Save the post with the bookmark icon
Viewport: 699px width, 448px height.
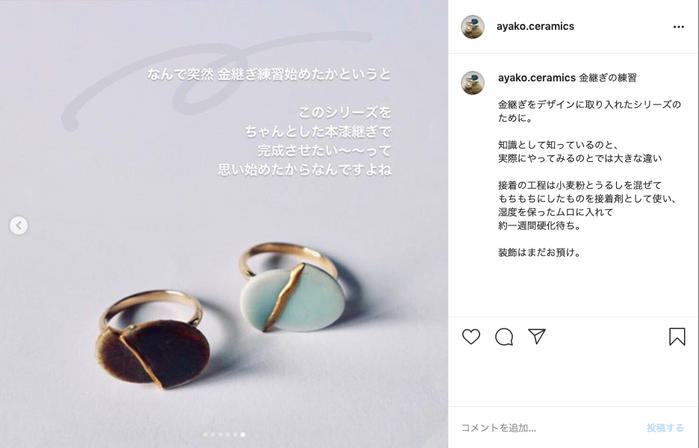click(x=677, y=337)
